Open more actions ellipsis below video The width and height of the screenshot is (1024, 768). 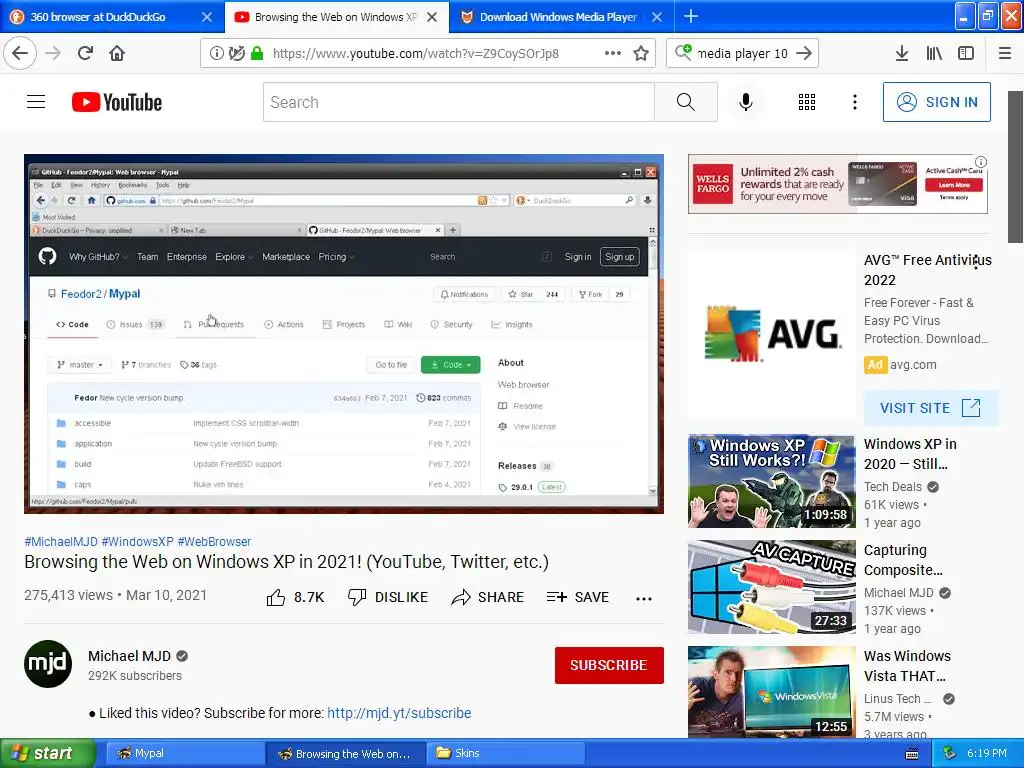(x=644, y=598)
